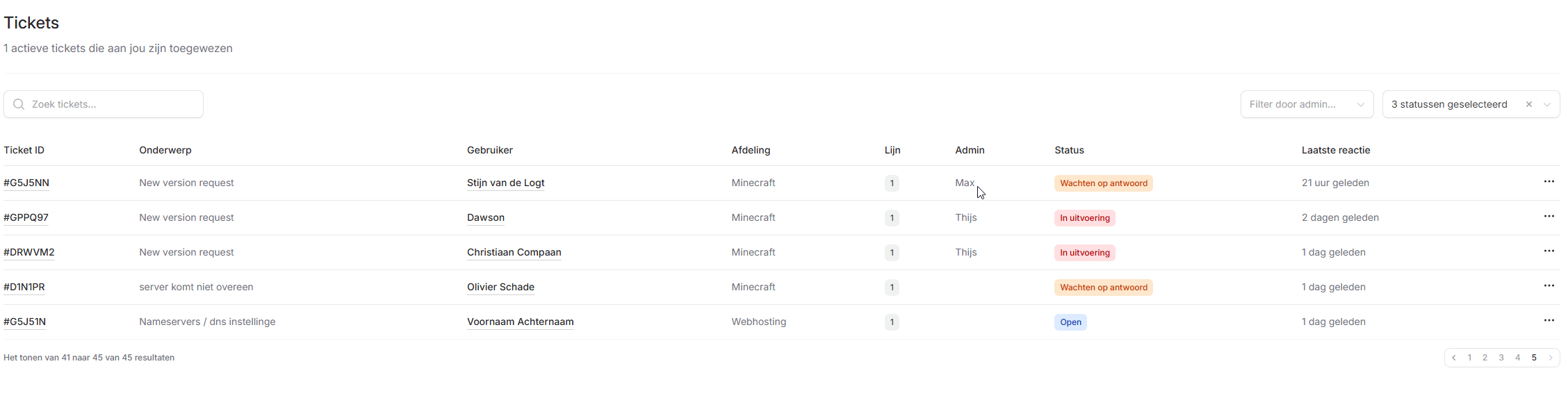
Task: Open ticket #G5J51N link
Action: point(25,322)
